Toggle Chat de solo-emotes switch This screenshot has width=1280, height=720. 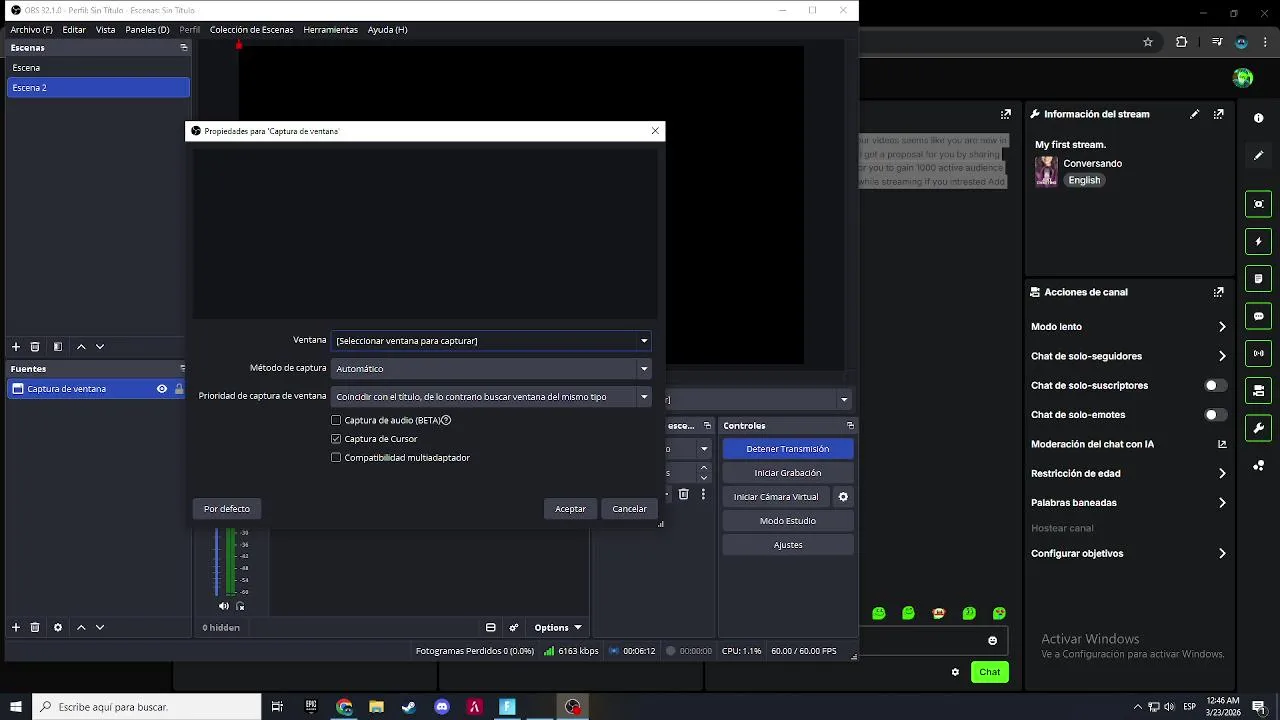click(x=1215, y=415)
